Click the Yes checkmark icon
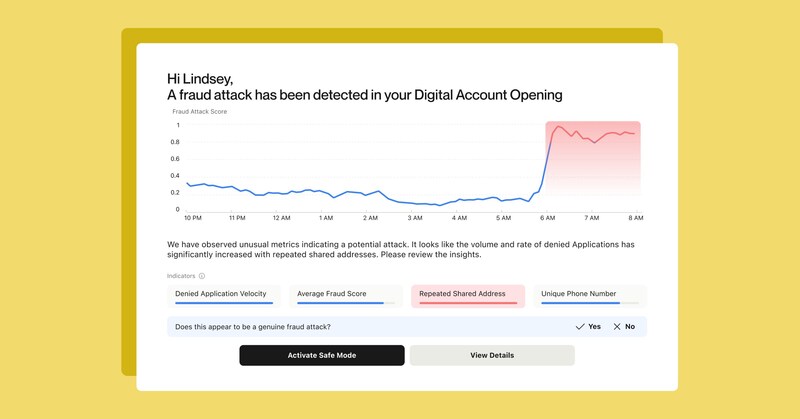 (x=580, y=327)
